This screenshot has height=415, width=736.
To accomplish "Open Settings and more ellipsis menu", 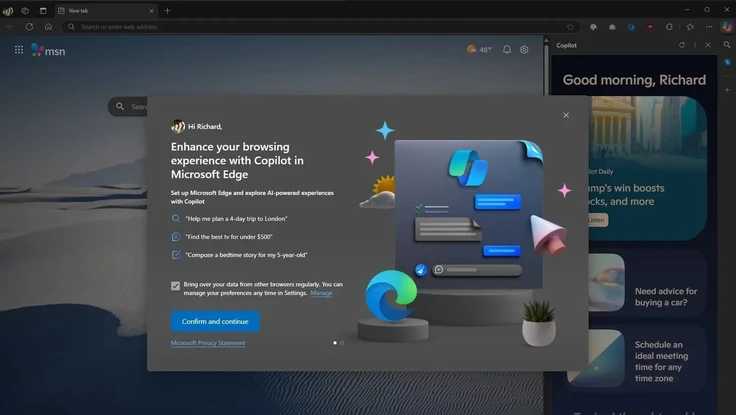I will [x=709, y=27].
